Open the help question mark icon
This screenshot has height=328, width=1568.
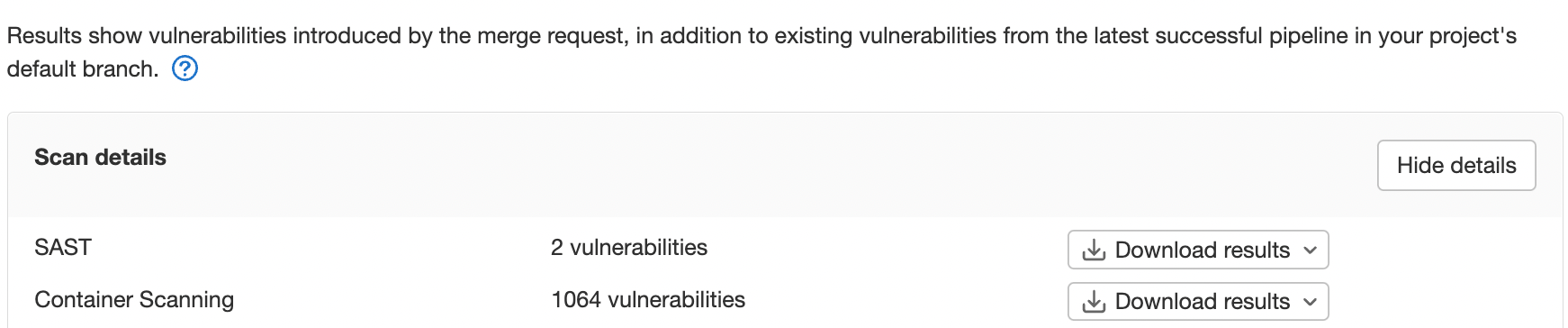pyautogui.click(x=185, y=68)
